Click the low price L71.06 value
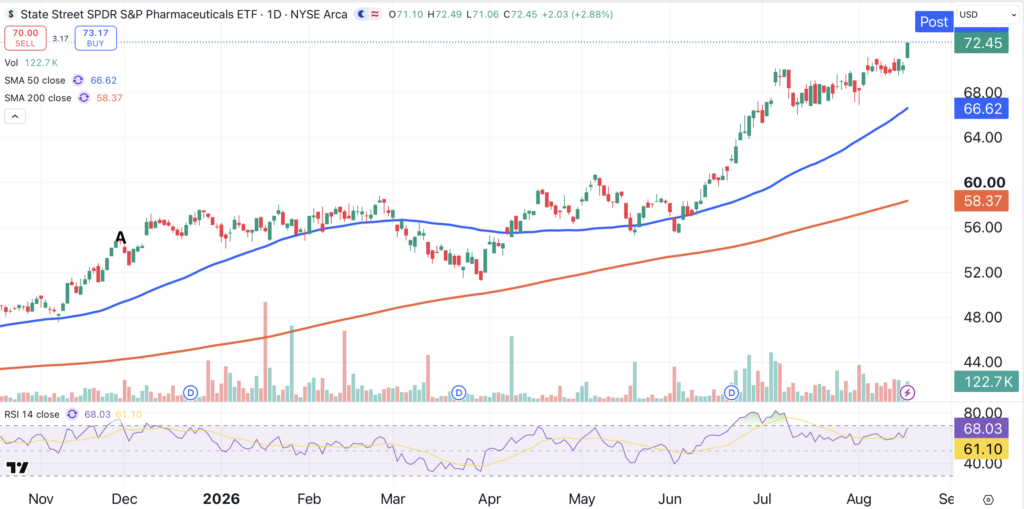The height and width of the screenshot is (509, 1024). pyautogui.click(x=479, y=14)
